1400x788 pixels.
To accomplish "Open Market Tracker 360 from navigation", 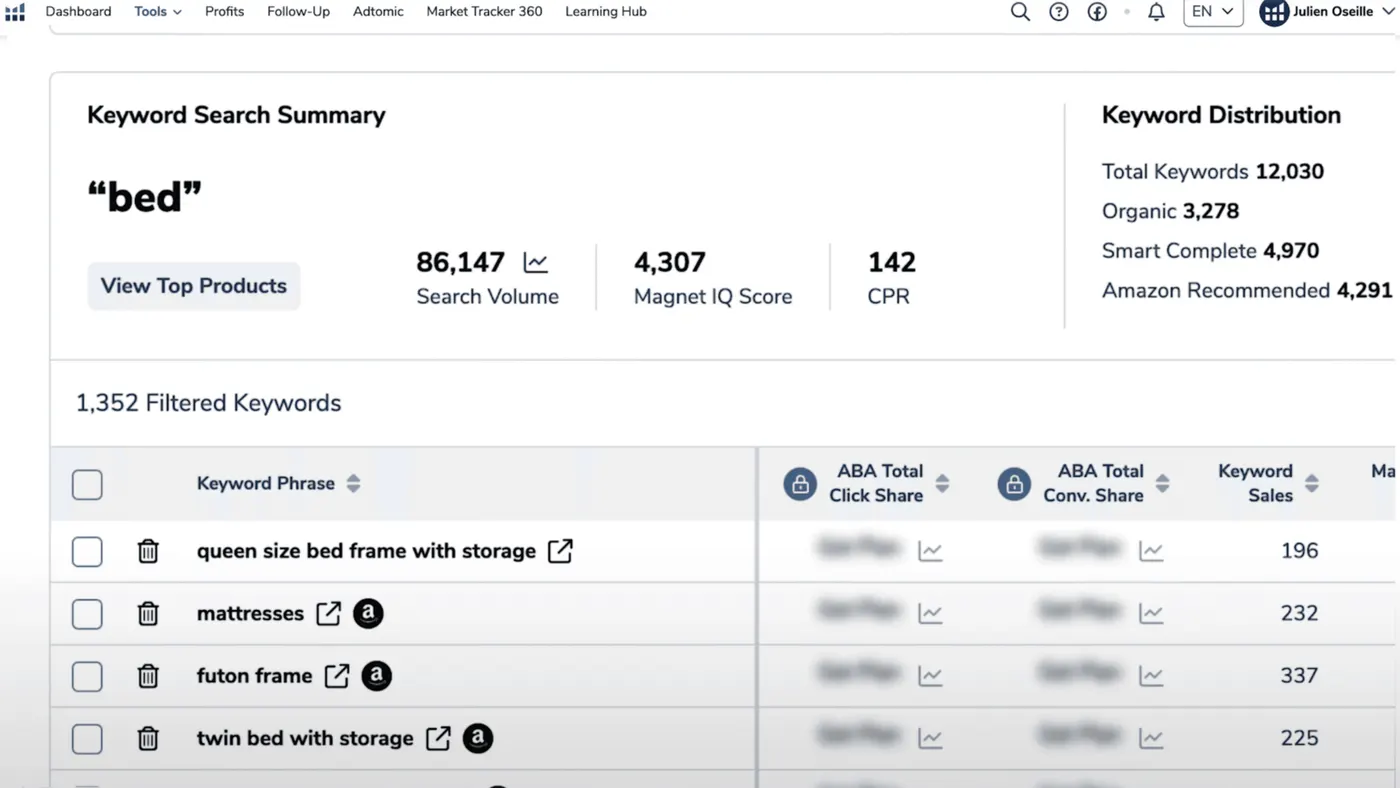I will coord(484,12).
